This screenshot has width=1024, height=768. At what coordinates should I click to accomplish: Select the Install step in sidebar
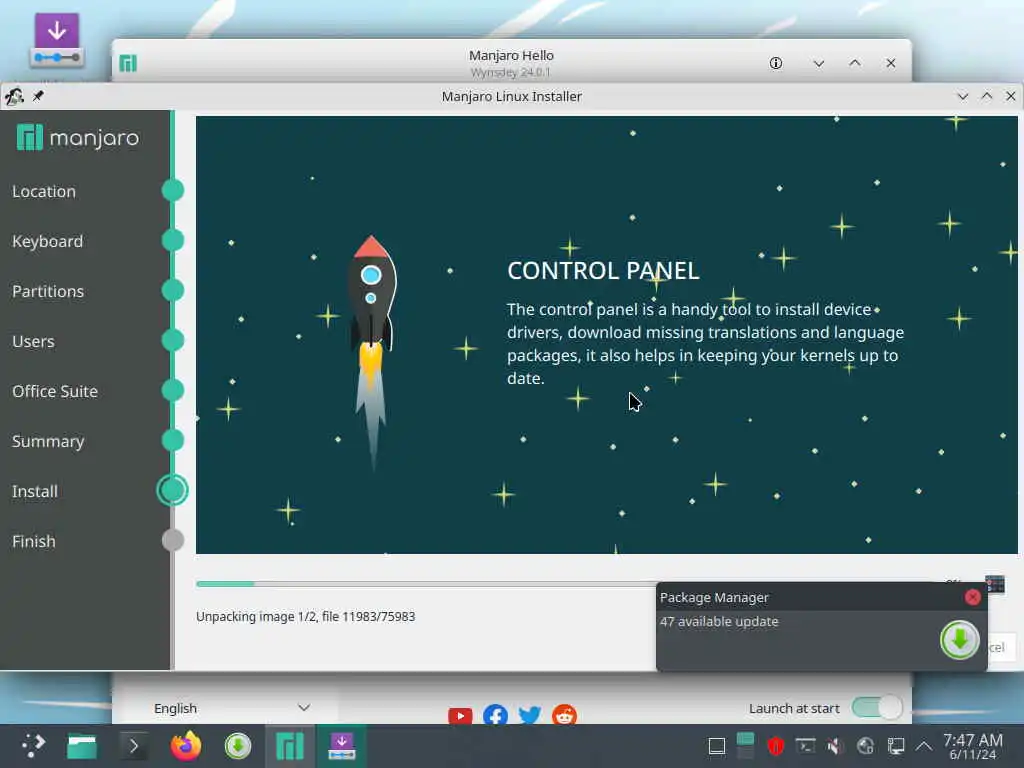point(35,491)
